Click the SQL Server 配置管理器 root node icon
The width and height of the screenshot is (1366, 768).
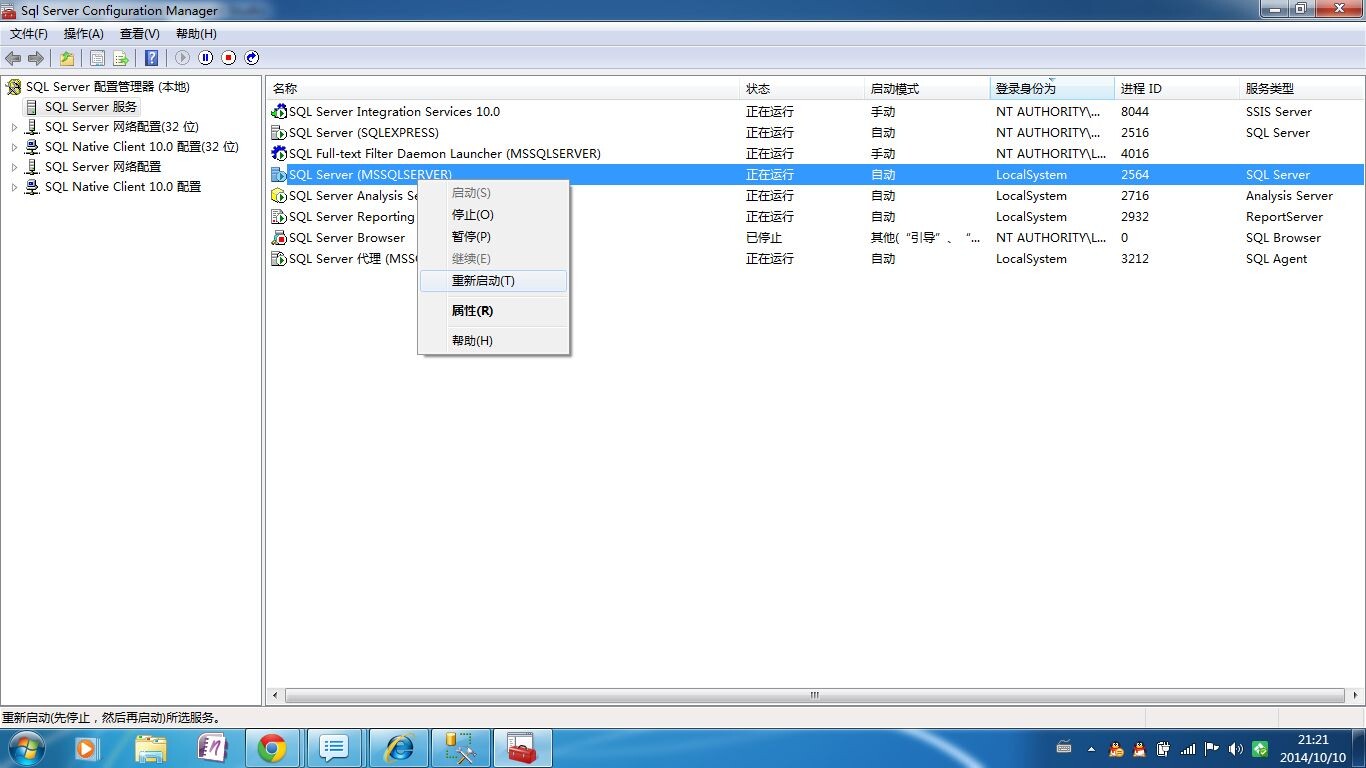tap(13, 87)
